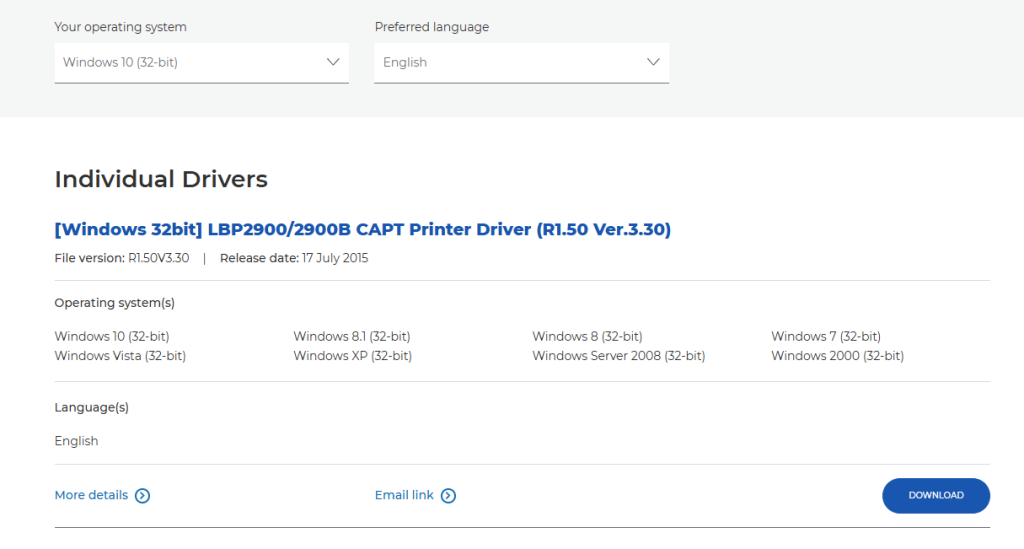This screenshot has height=549, width=1024.
Task: Click Windows 8 (32-bit) in the list
Action: pyautogui.click(x=587, y=336)
